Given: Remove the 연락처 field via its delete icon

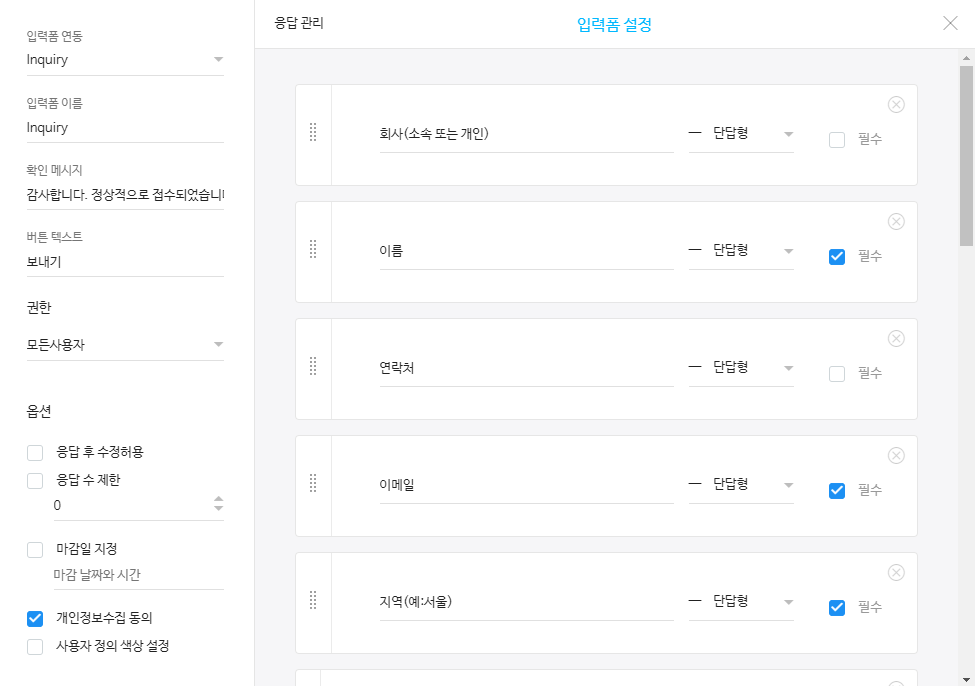Looking at the screenshot, I should click(896, 338).
